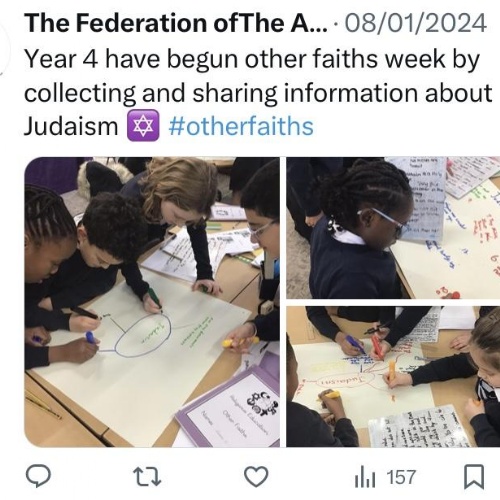Like the tweet with heart icon

pos(256,477)
